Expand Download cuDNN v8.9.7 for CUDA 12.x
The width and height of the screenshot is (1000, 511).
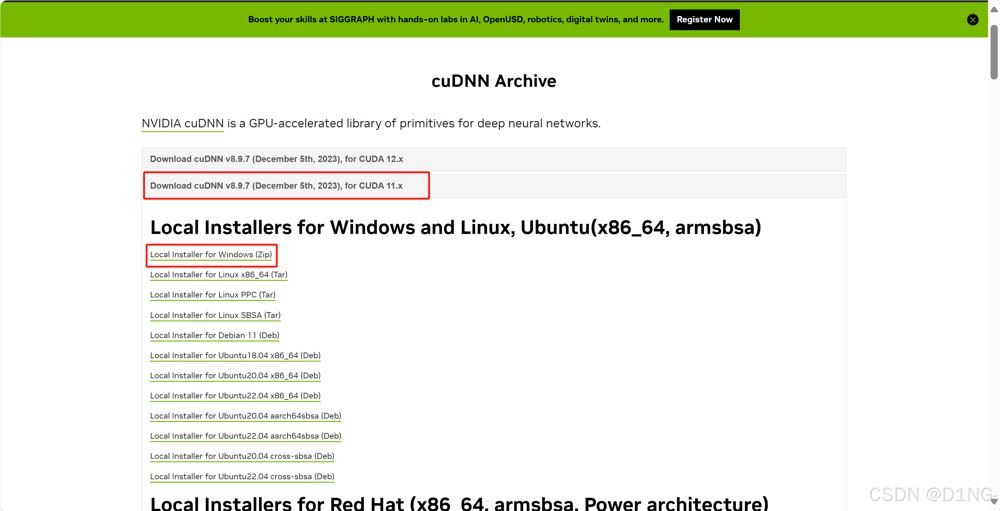pyautogui.click(x=494, y=159)
